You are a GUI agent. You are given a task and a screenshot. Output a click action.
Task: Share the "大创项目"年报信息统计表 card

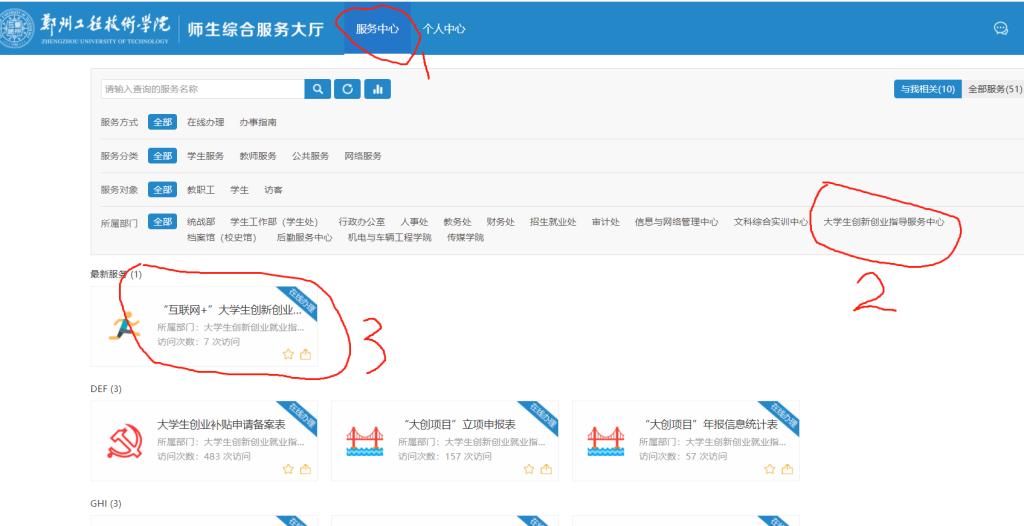tap(788, 468)
